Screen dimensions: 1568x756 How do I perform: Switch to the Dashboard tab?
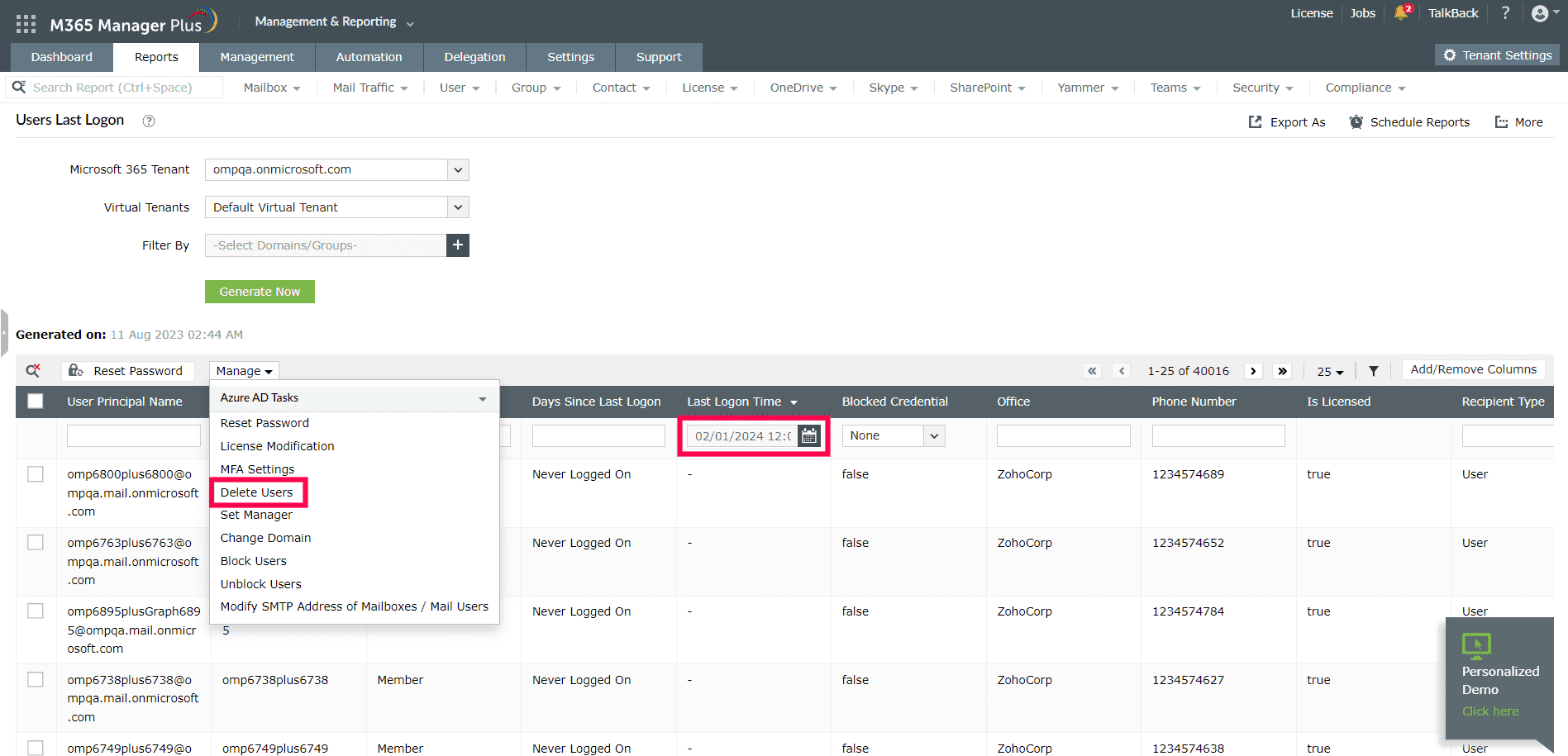tap(62, 57)
